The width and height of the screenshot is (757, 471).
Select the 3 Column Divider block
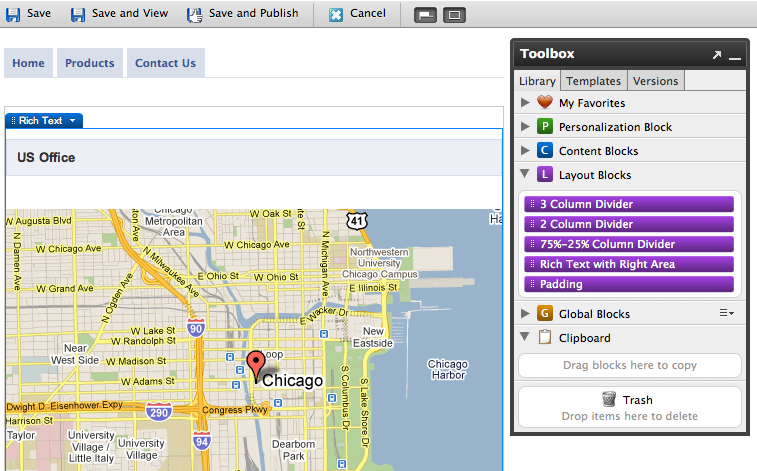pos(629,204)
